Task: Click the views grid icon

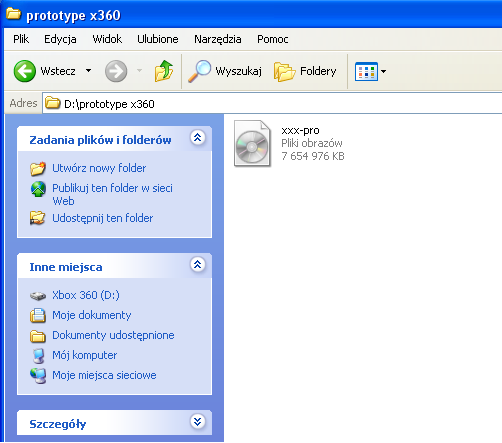Action: [x=366, y=71]
